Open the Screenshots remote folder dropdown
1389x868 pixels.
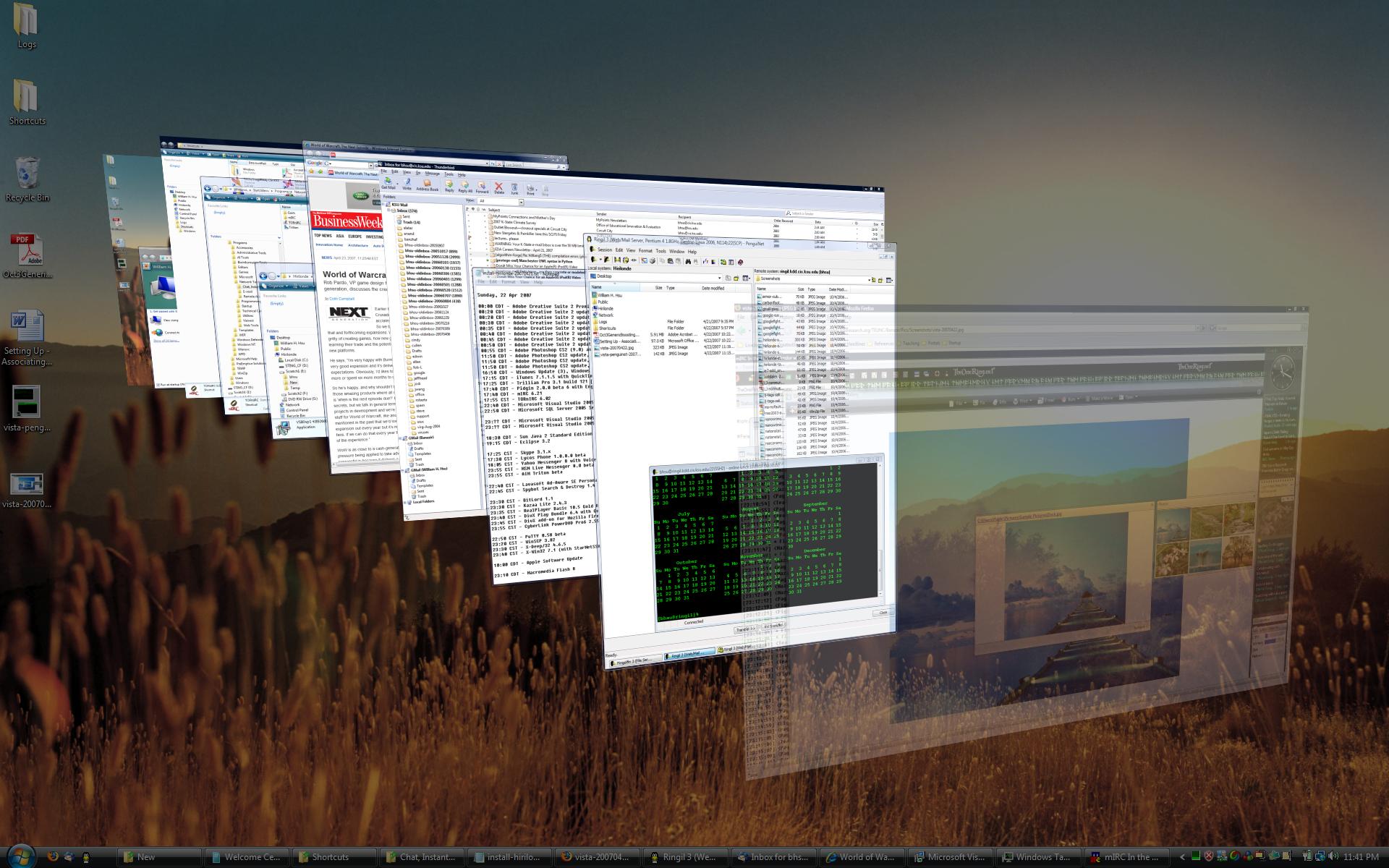(868, 279)
